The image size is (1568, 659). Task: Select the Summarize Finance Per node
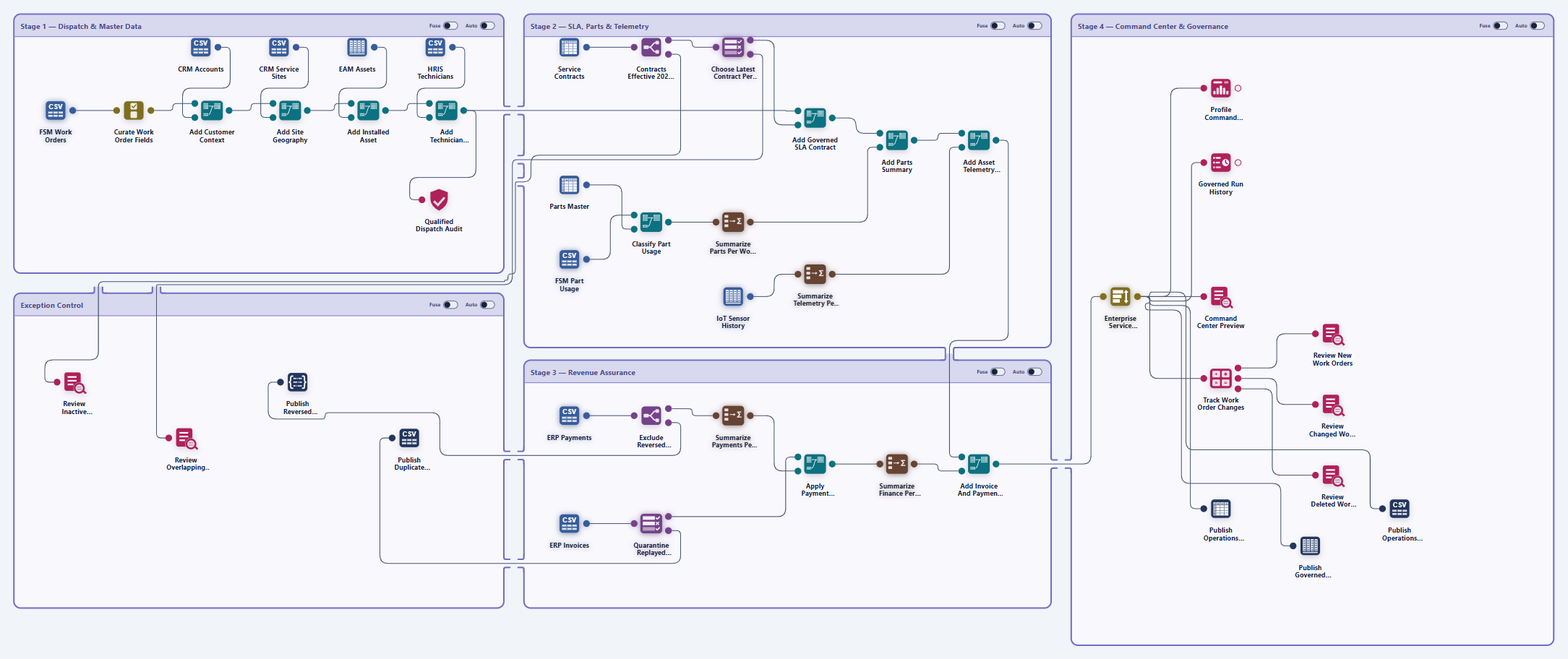point(897,465)
